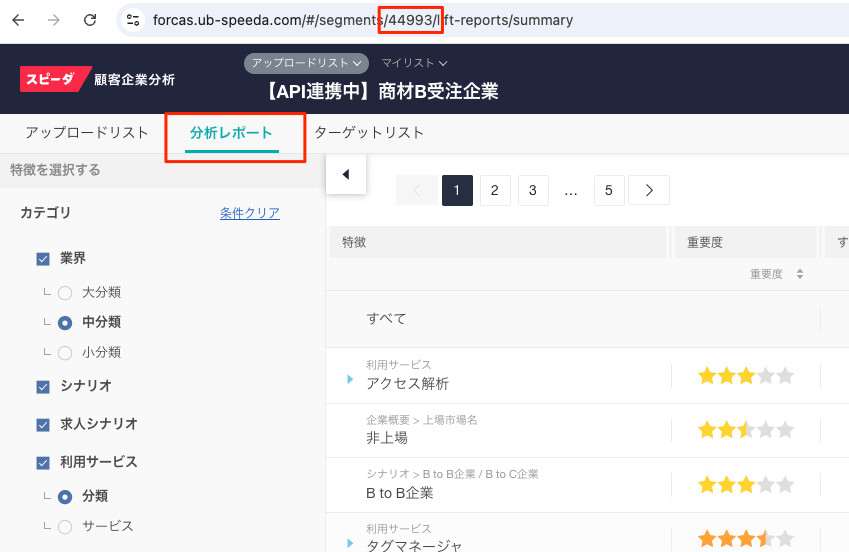Click the browser back arrow

[x=21, y=20]
